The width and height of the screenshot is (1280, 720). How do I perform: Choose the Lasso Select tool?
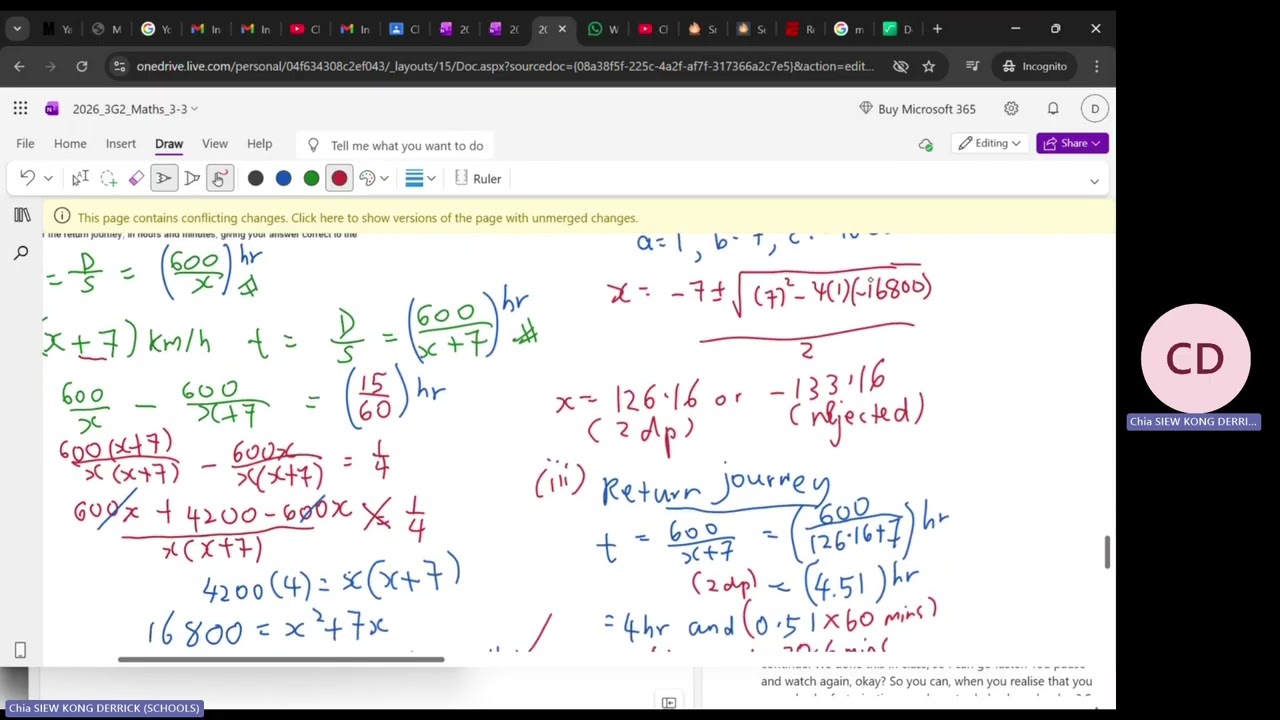(108, 179)
